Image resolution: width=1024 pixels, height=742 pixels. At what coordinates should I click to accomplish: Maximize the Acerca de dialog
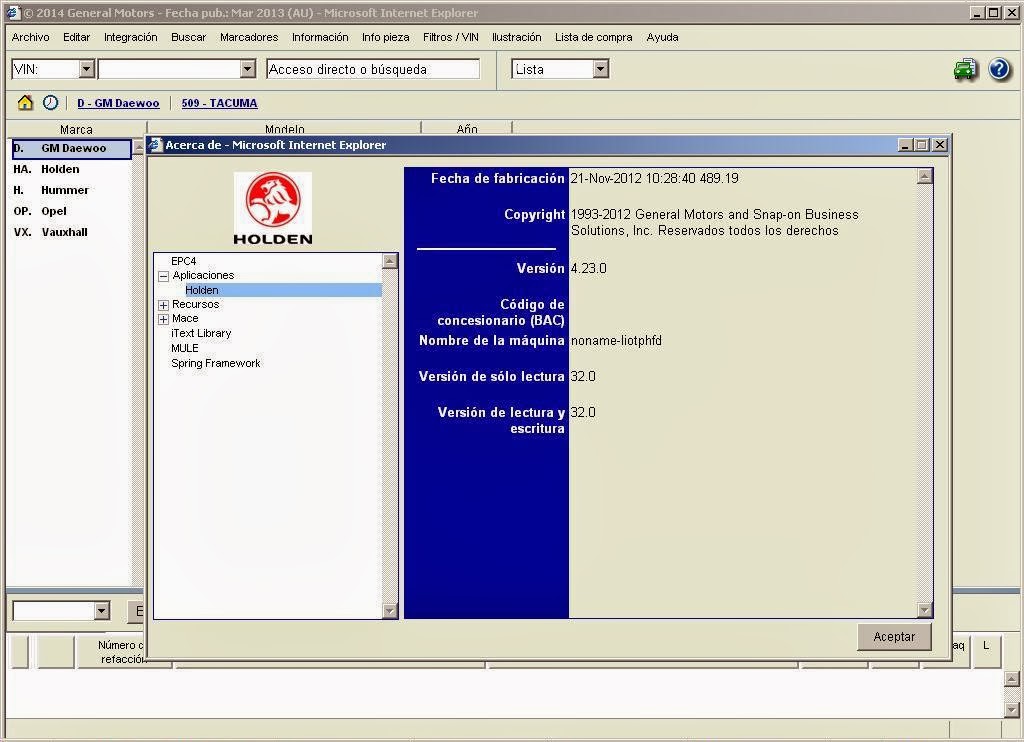[x=921, y=144]
